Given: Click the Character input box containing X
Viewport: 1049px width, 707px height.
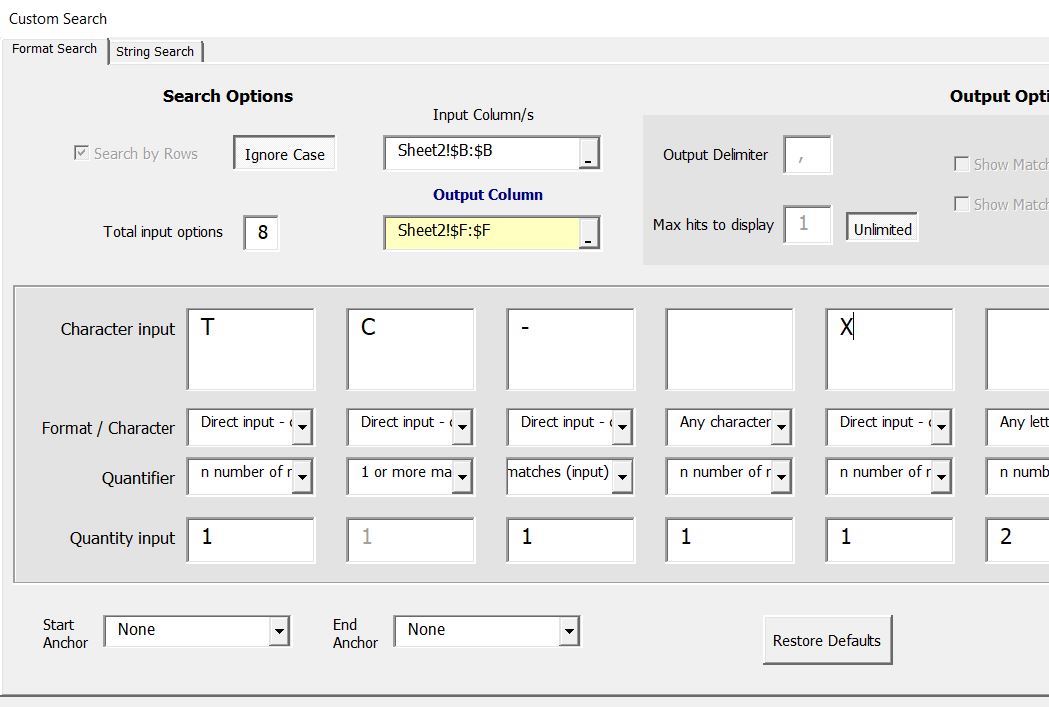Looking at the screenshot, I should [x=889, y=349].
